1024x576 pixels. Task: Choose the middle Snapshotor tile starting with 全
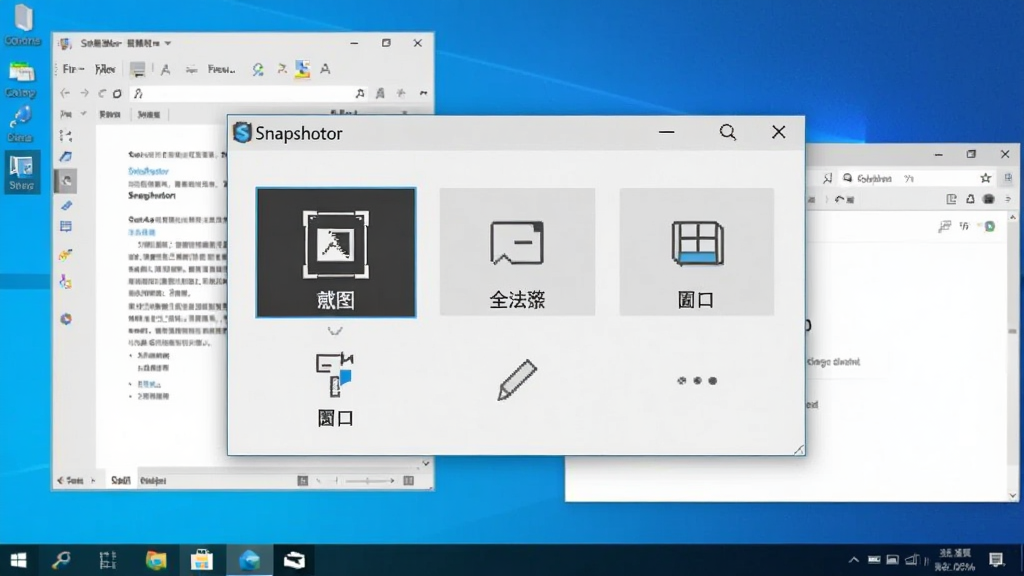(517, 252)
